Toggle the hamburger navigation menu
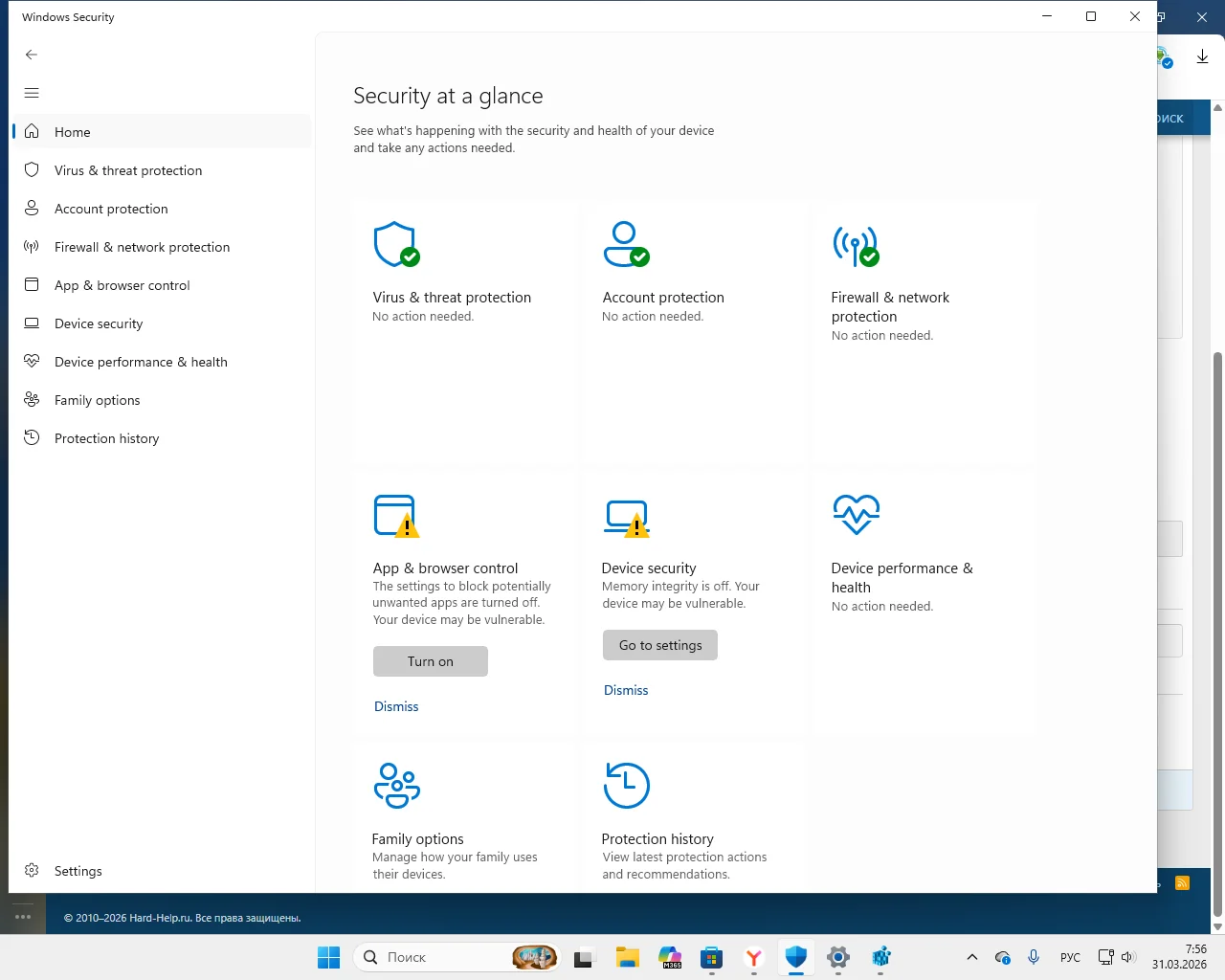The image size is (1225, 980). pyautogui.click(x=32, y=93)
